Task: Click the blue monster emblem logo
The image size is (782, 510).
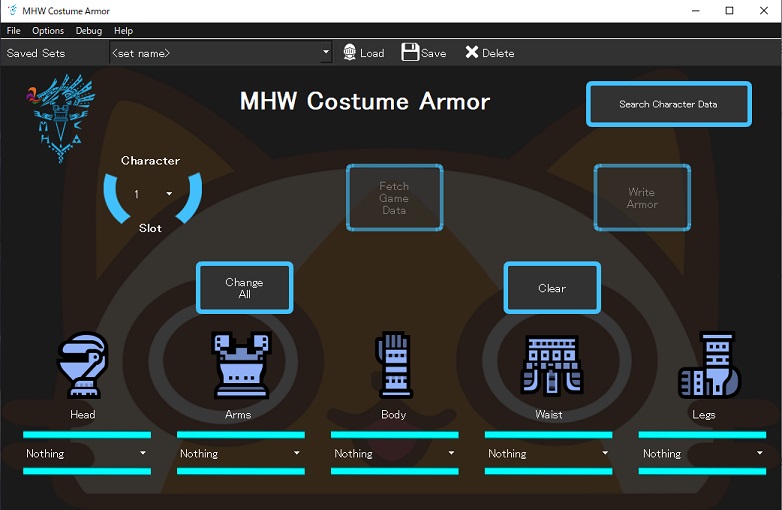Action: point(60,118)
